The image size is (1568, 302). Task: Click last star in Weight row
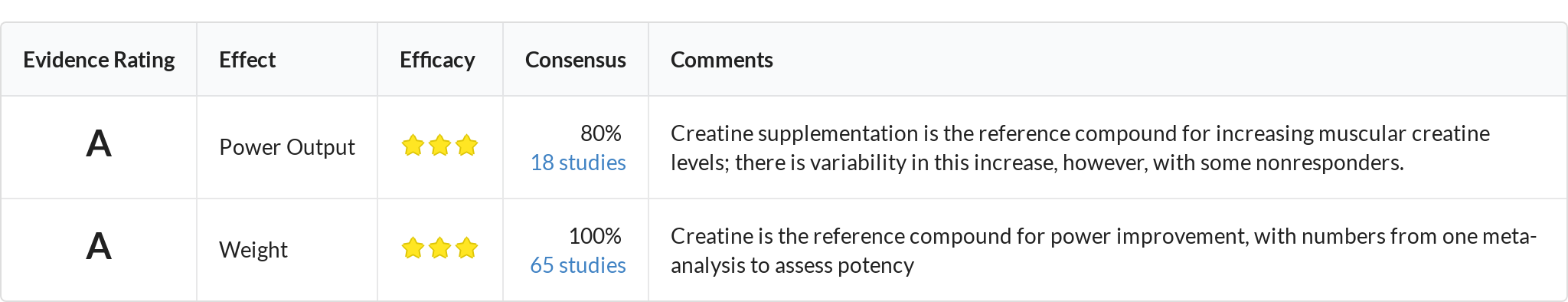(x=466, y=248)
